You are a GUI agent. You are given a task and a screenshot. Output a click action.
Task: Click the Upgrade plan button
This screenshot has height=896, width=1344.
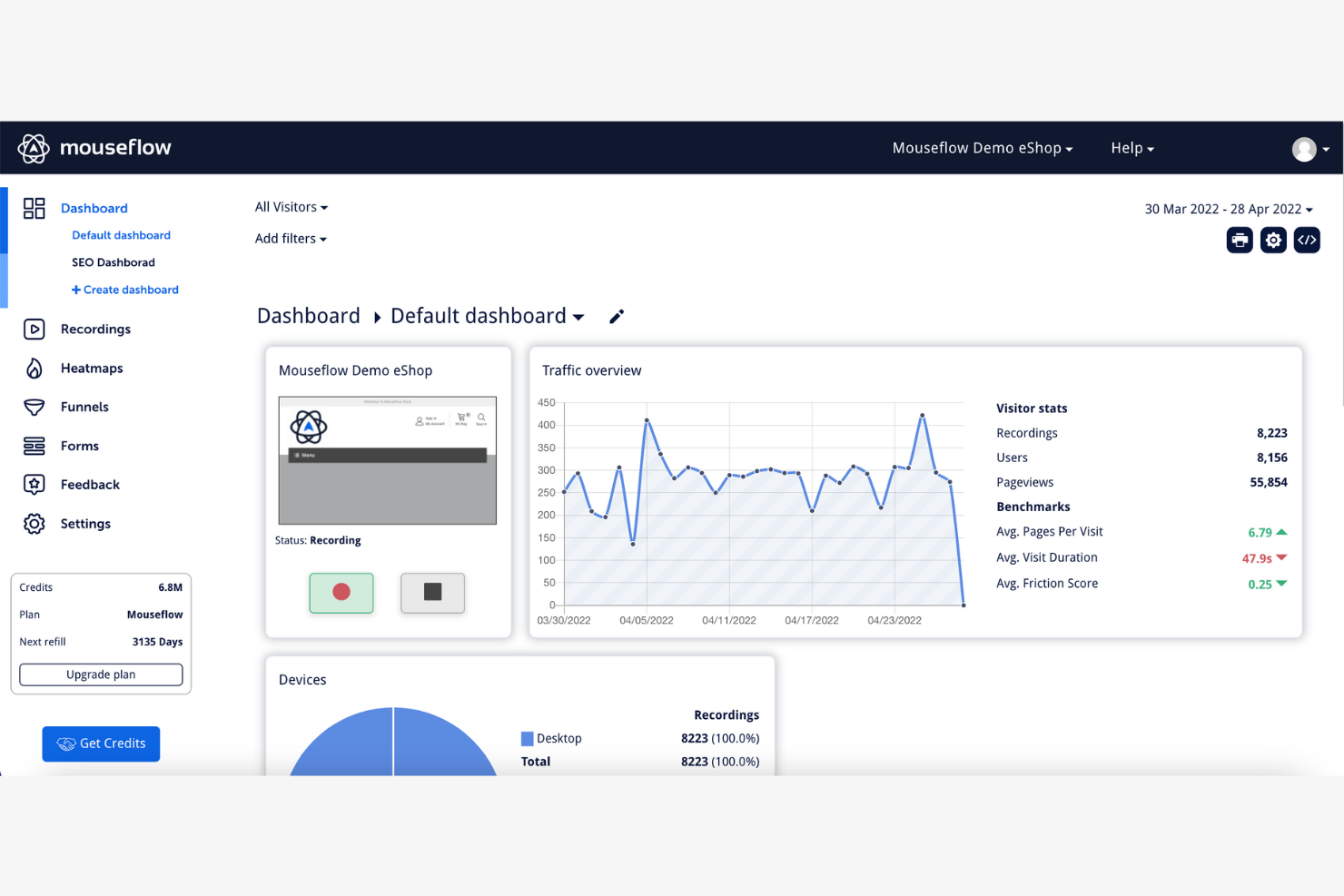pos(101,674)
